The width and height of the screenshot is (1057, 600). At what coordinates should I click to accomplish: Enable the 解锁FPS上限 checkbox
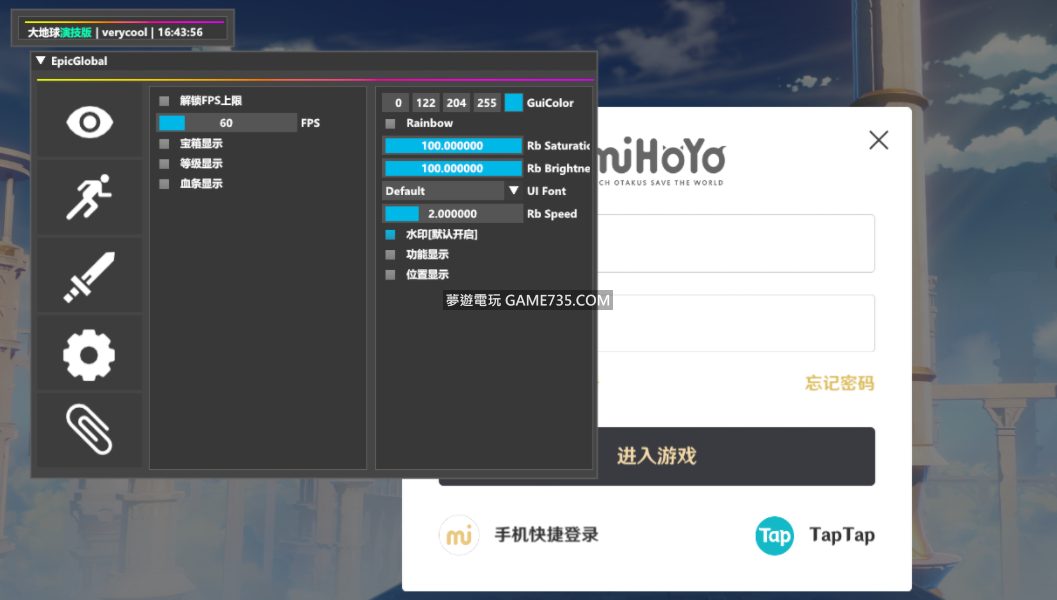click(x=164, y=101)
